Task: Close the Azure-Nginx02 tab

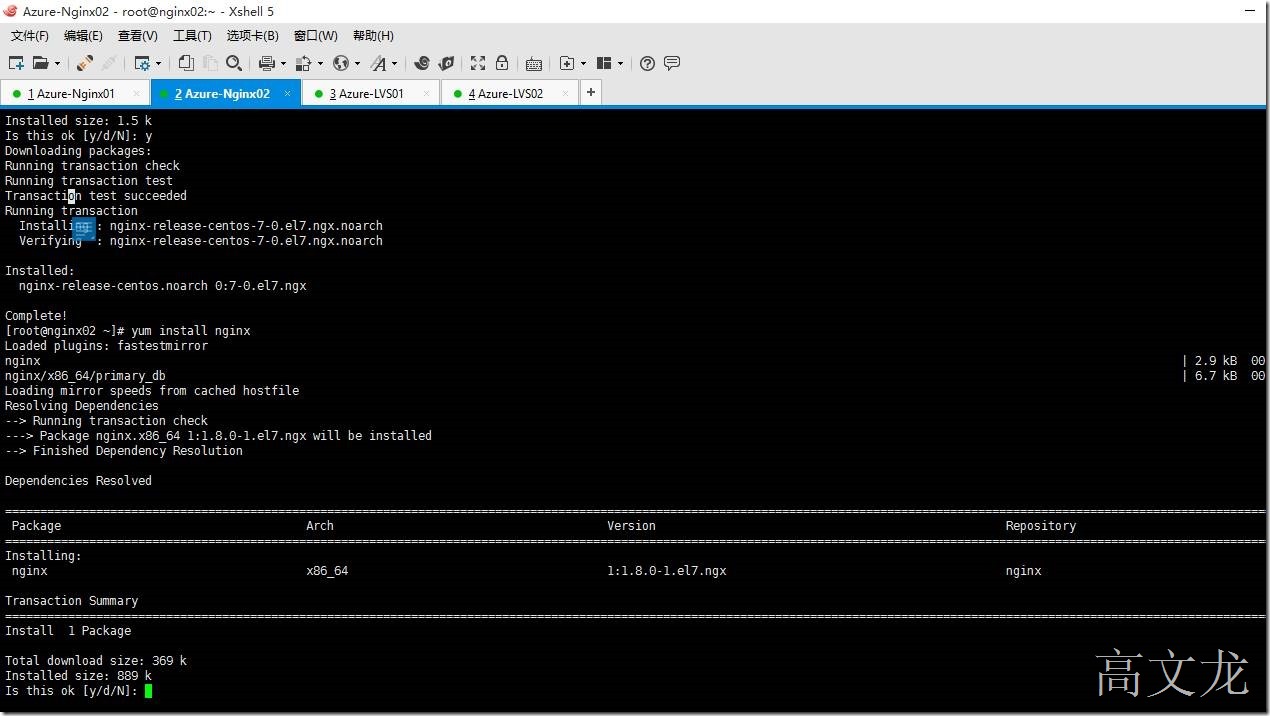Action: (x=287, y=94)
